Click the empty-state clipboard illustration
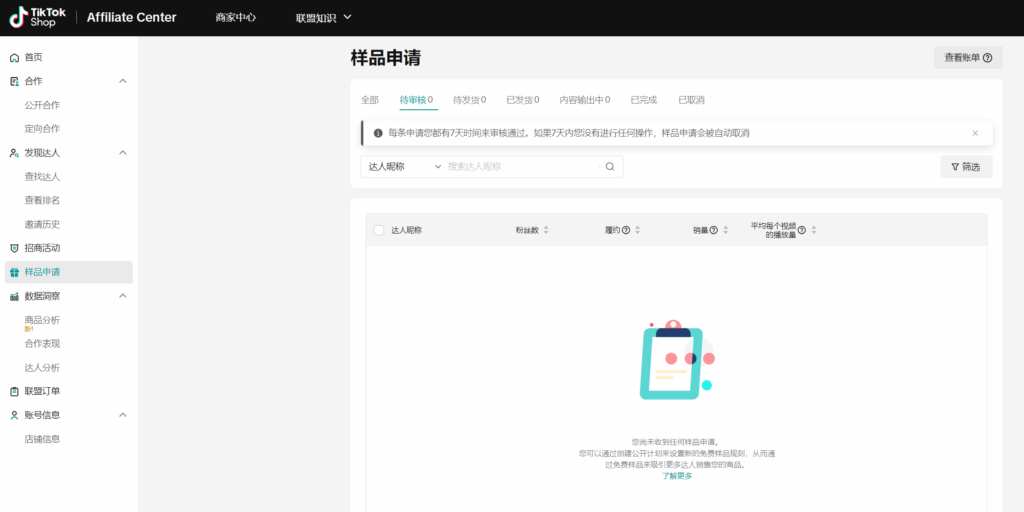This screenshot has width=1024, height=512. (676, 360)
